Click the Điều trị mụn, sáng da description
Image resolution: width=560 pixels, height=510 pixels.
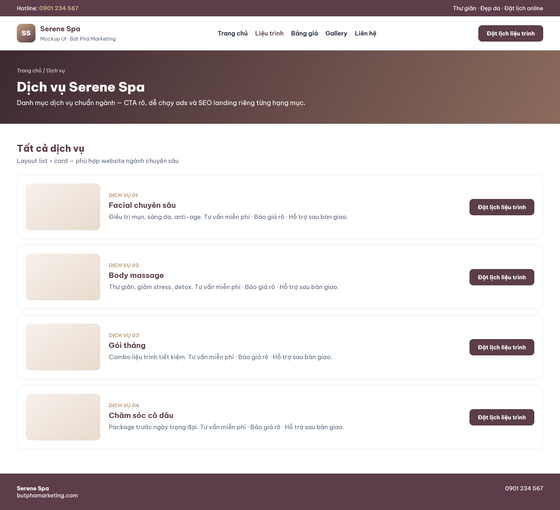228,217
